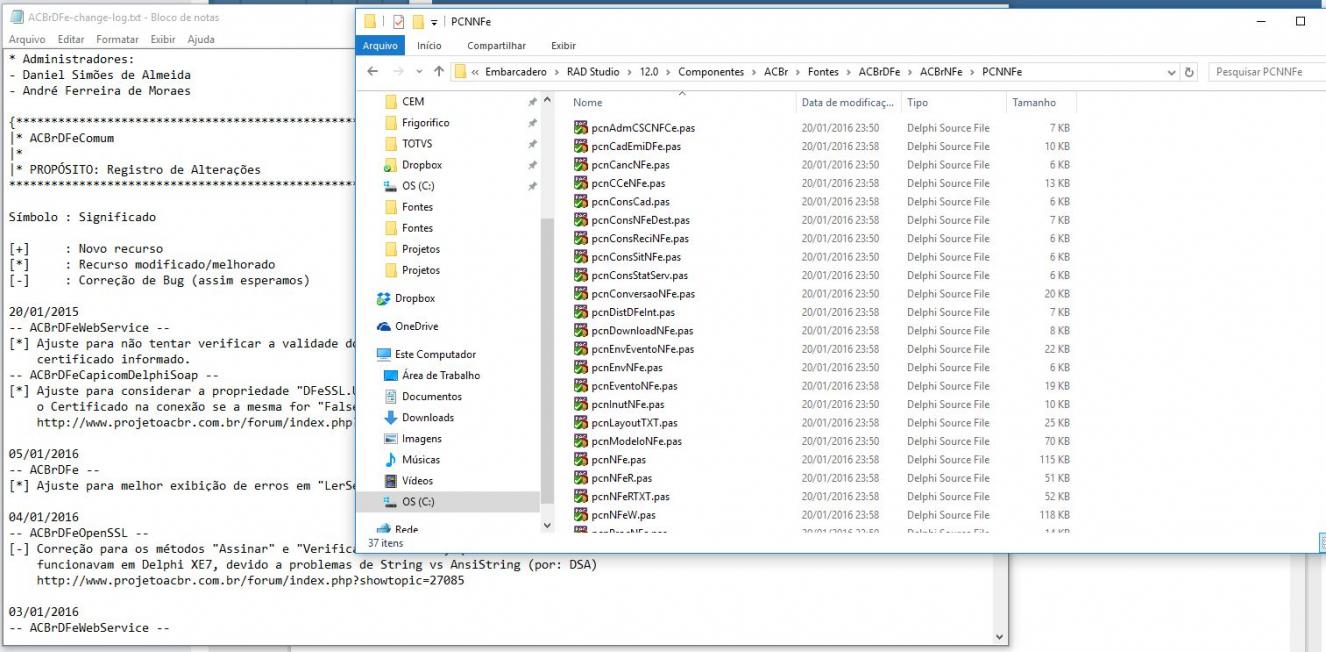The image size is (1326, 652).
Task: Select the pcnModeloNFe.pas file icon
Action: pyautogui.click(x=581, y=441)
